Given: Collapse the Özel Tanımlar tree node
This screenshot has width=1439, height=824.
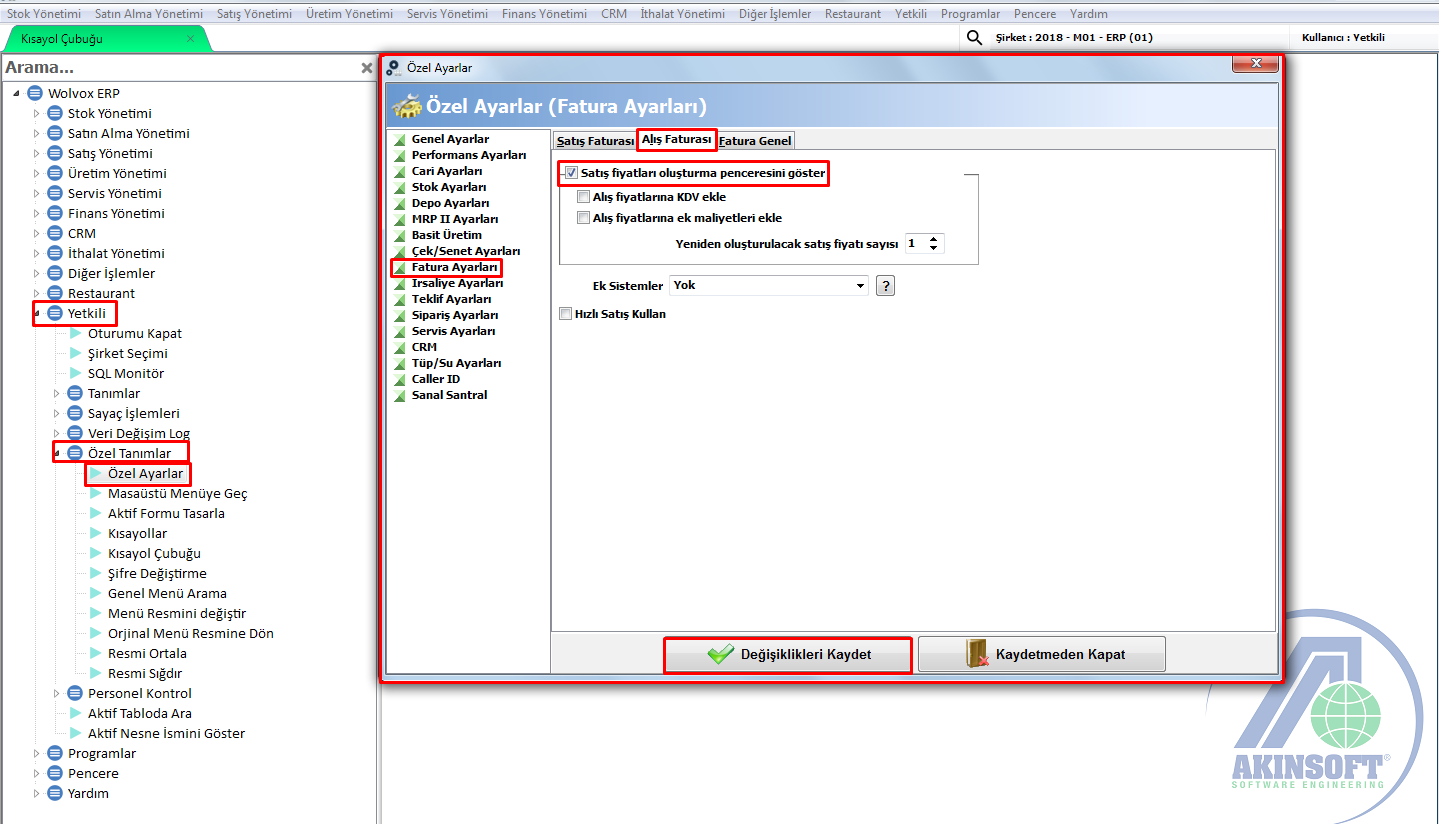Looking at the screenshot, I should [x=57, y=453].
